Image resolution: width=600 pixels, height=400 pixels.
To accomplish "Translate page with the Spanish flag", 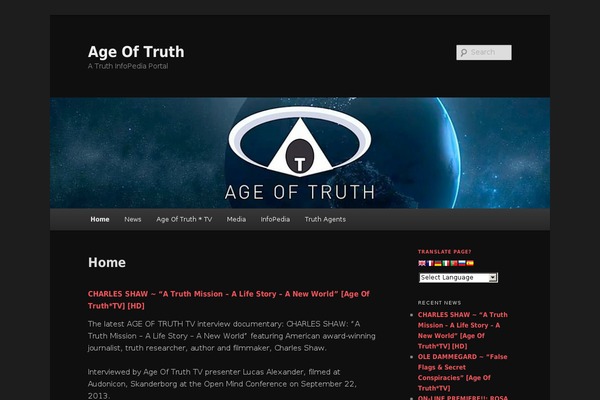I will tap(470, 263).
